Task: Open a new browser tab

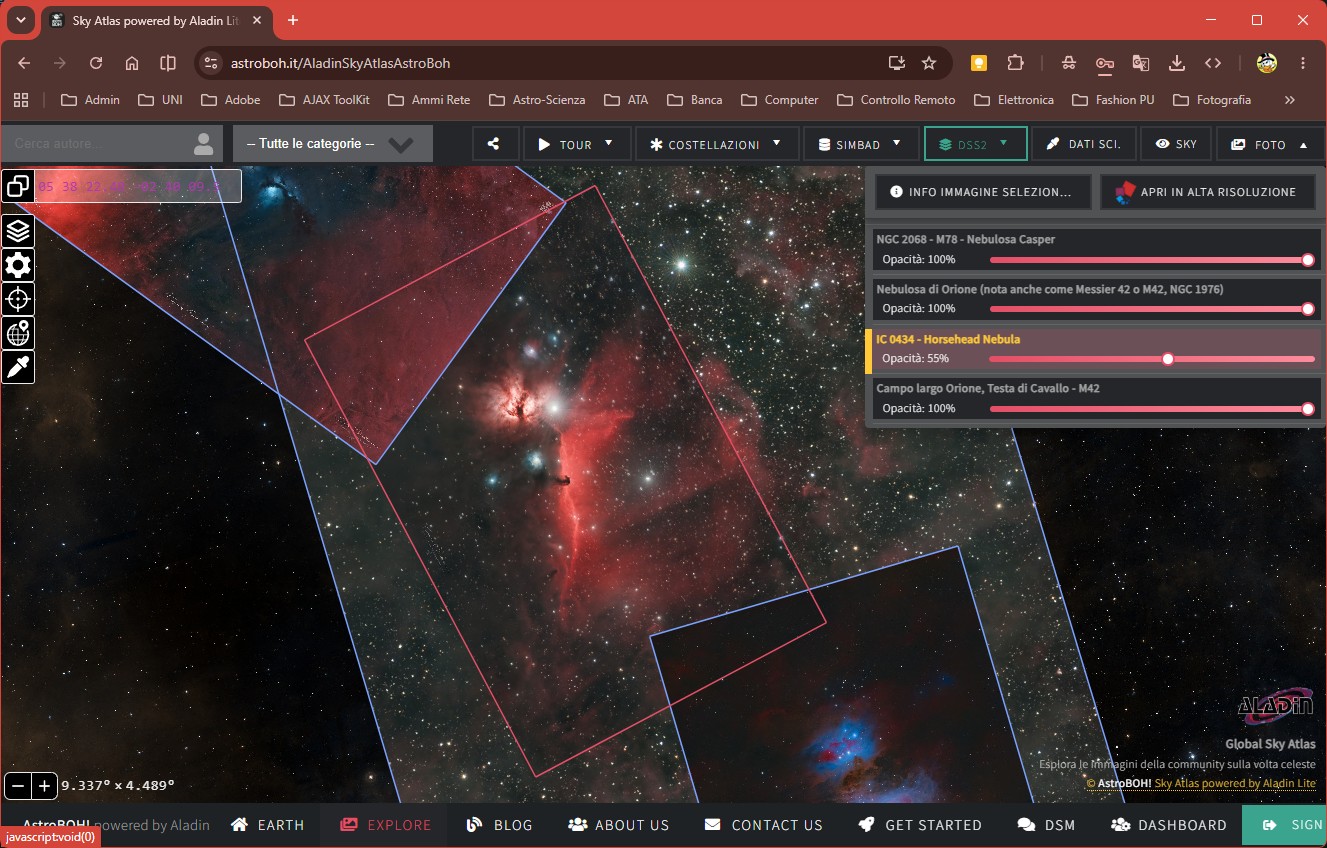Action: pyautogui.click(x=293, y=20)
